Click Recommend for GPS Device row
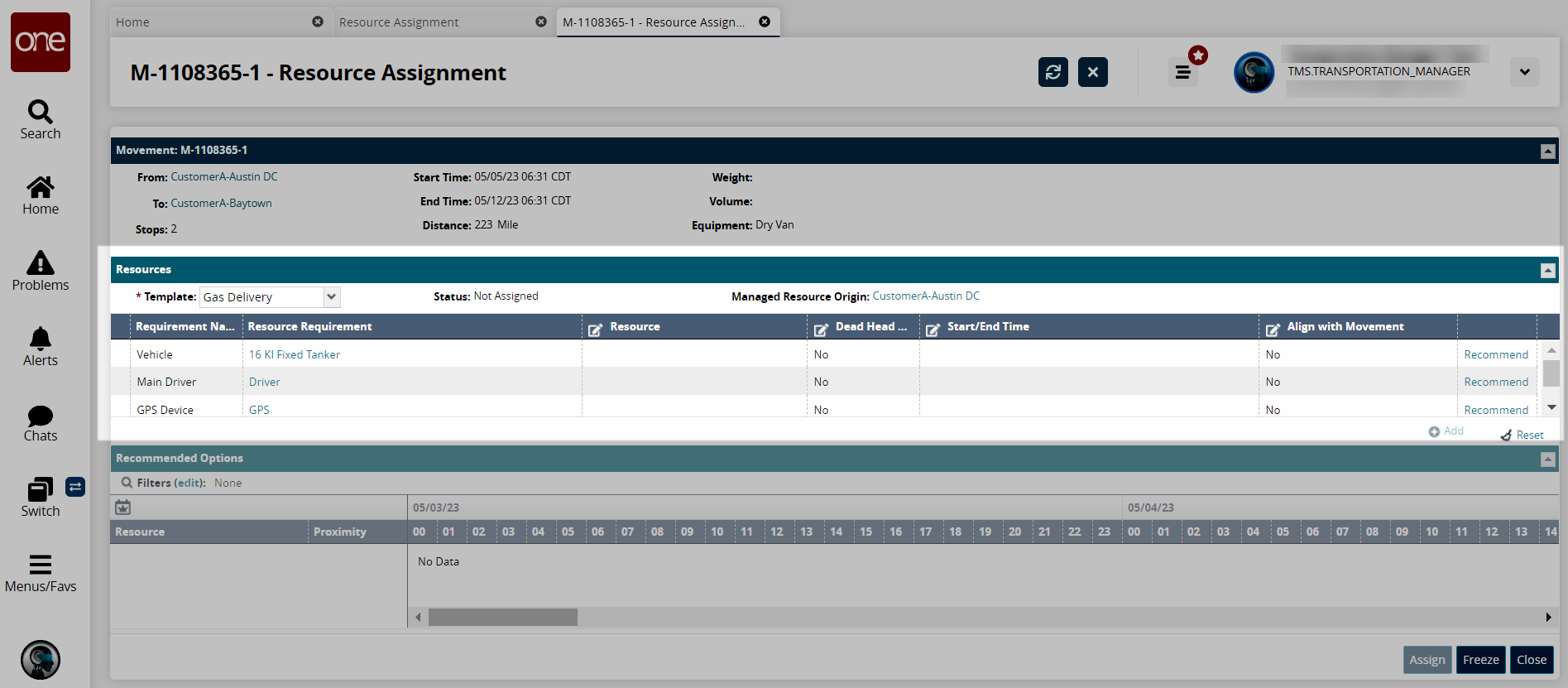The width and height of the screenshot is (1568, 688). [1496, 410]
